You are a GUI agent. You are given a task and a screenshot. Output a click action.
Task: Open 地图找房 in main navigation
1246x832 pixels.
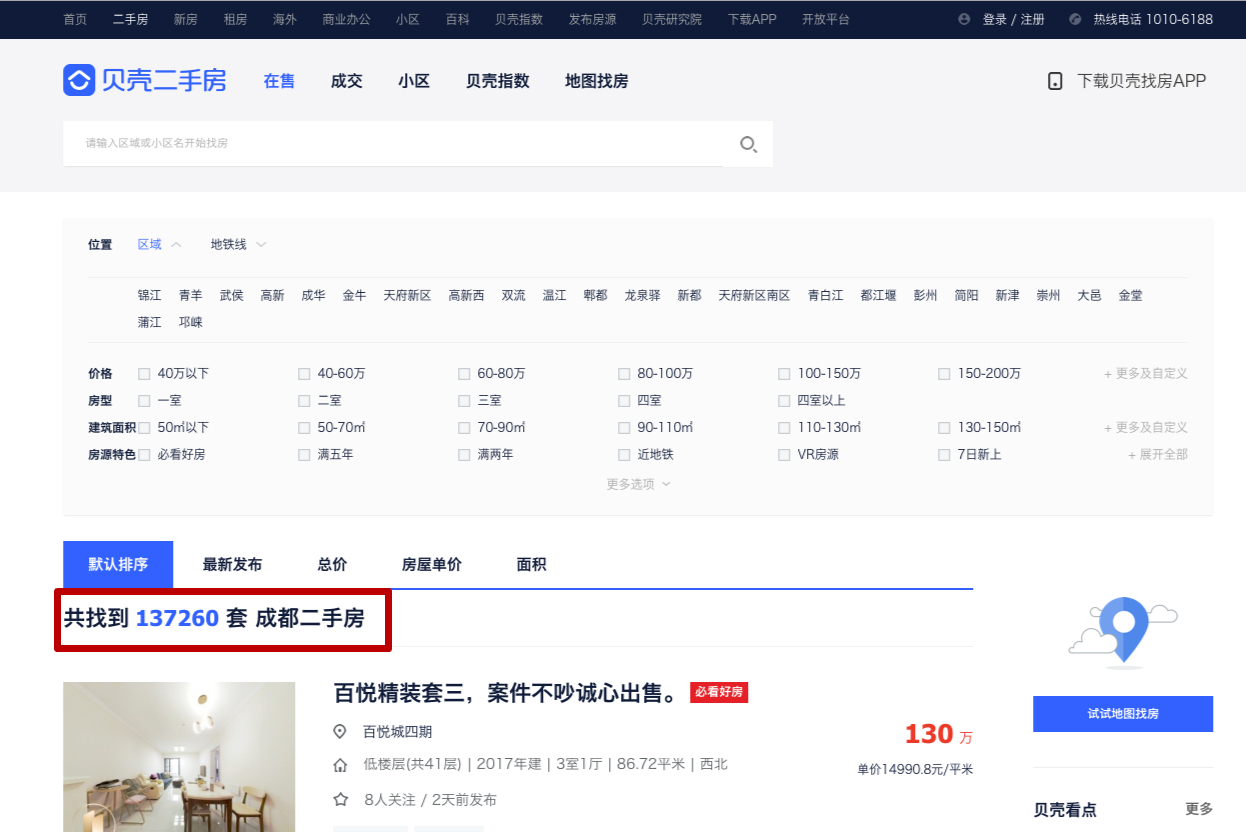pyautogui.click(x=597, y=81)
